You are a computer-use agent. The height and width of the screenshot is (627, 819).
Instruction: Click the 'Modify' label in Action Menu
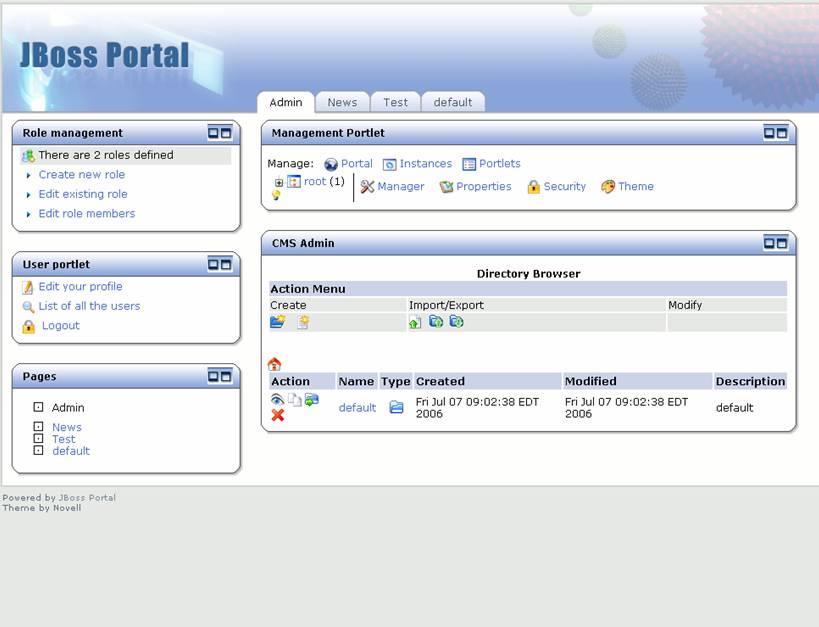[685, 305]
